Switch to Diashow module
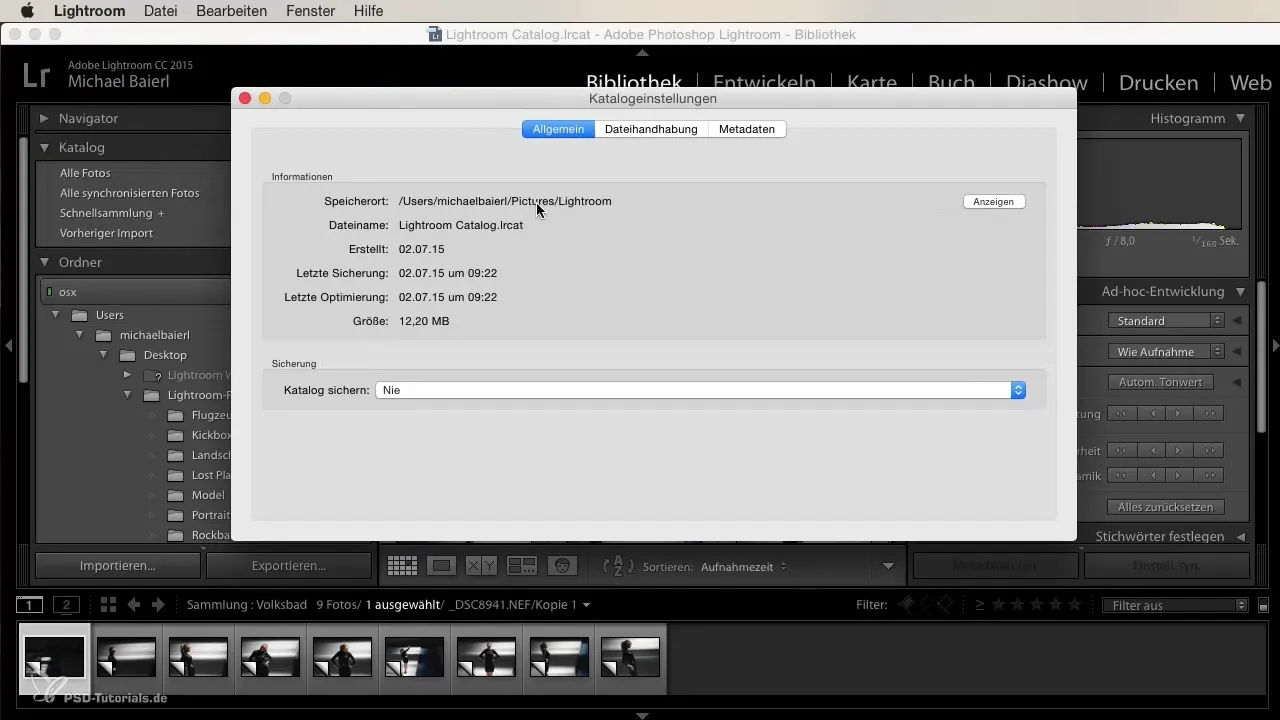The width and height of the screenshot is (1280, 720). click(1047, 82)
